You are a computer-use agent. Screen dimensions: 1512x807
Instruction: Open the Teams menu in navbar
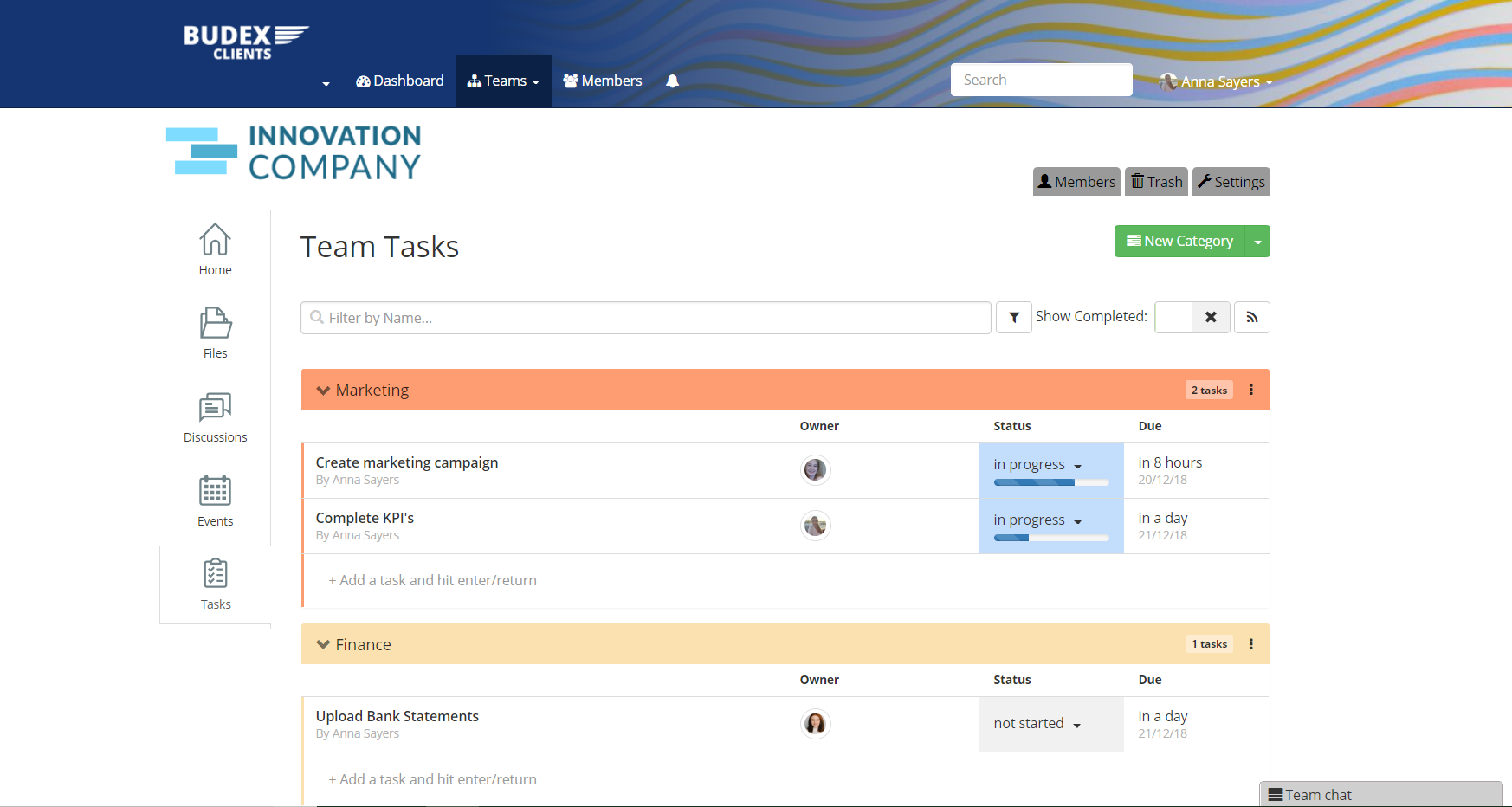pos(503,81)
